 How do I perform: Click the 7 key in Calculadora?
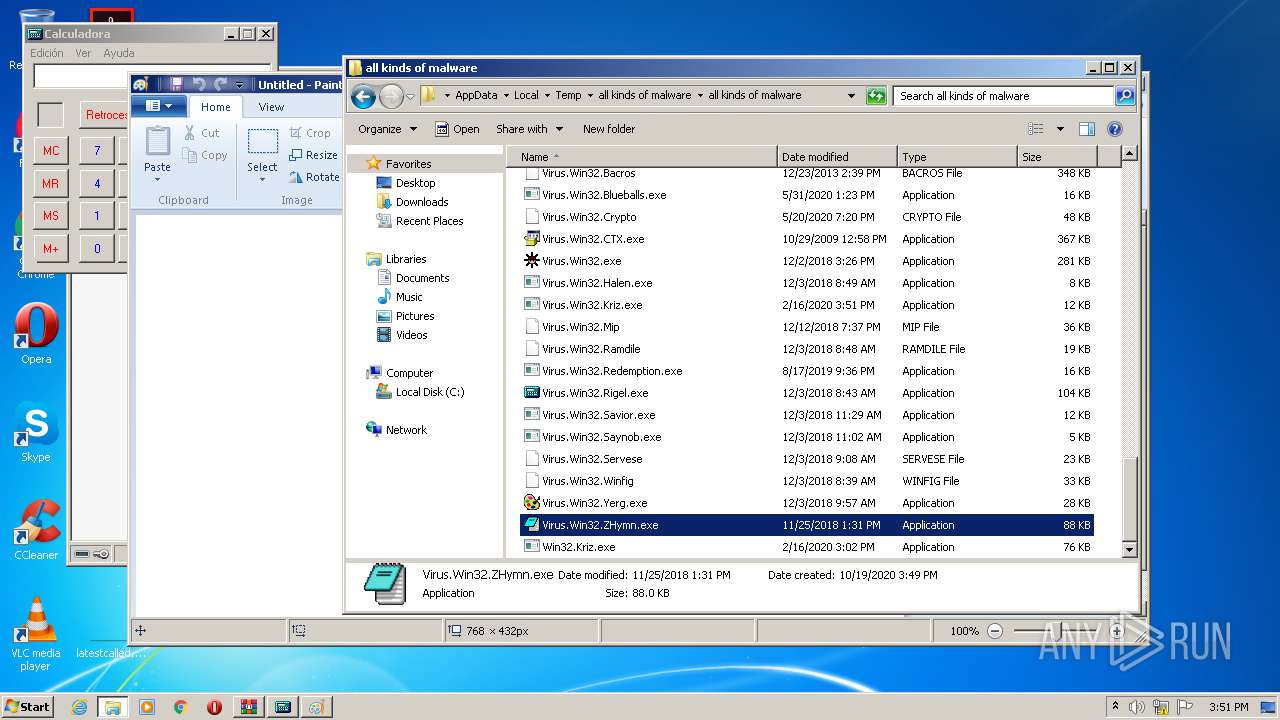tap(97, 151)
